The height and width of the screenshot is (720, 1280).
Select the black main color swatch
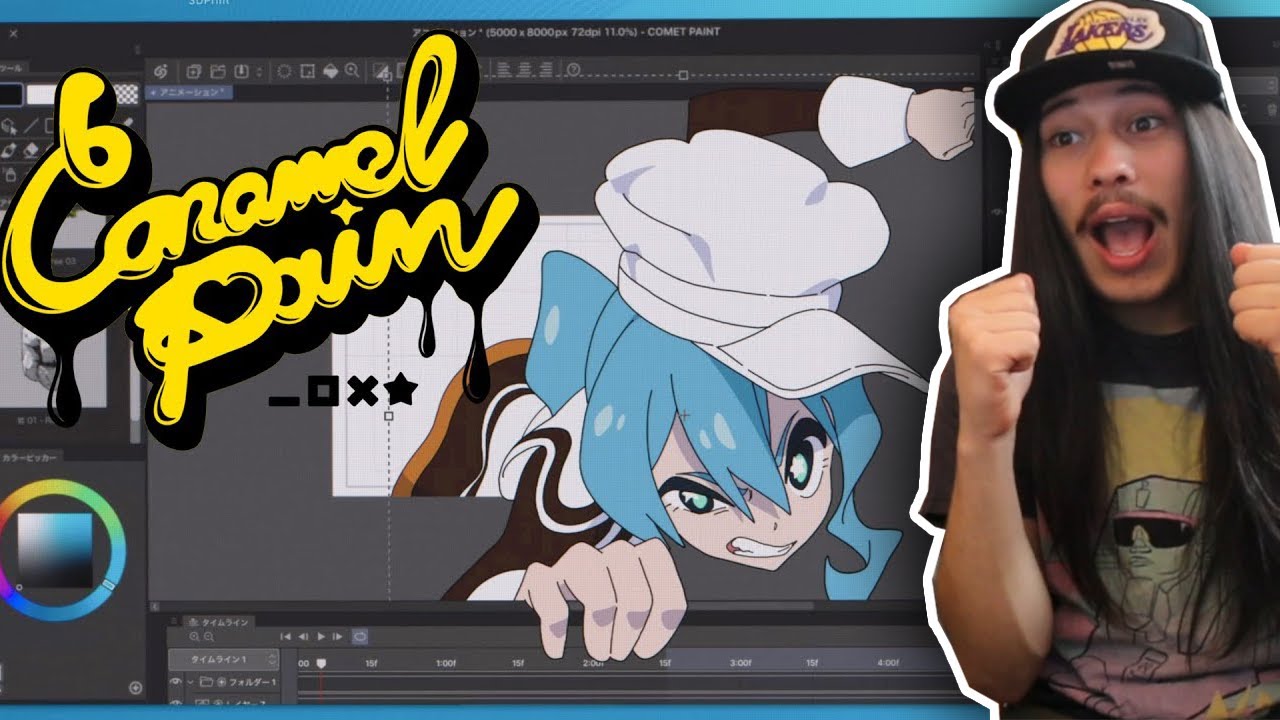click(10, 94)
